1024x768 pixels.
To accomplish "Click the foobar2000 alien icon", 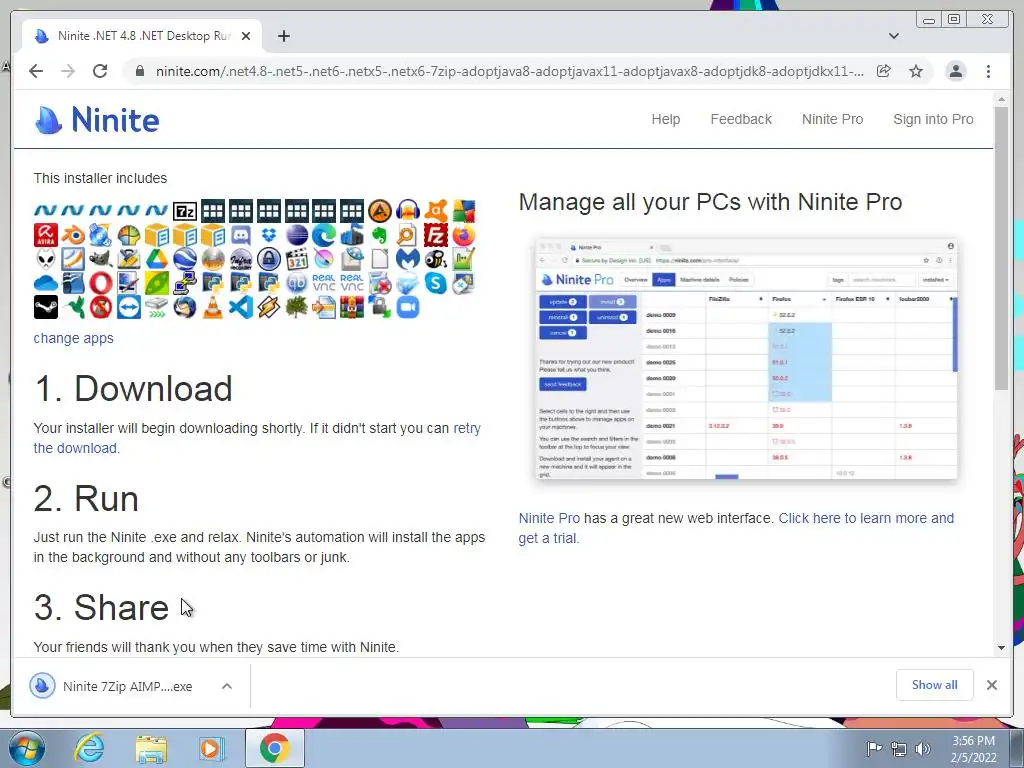I will [46, 259].
